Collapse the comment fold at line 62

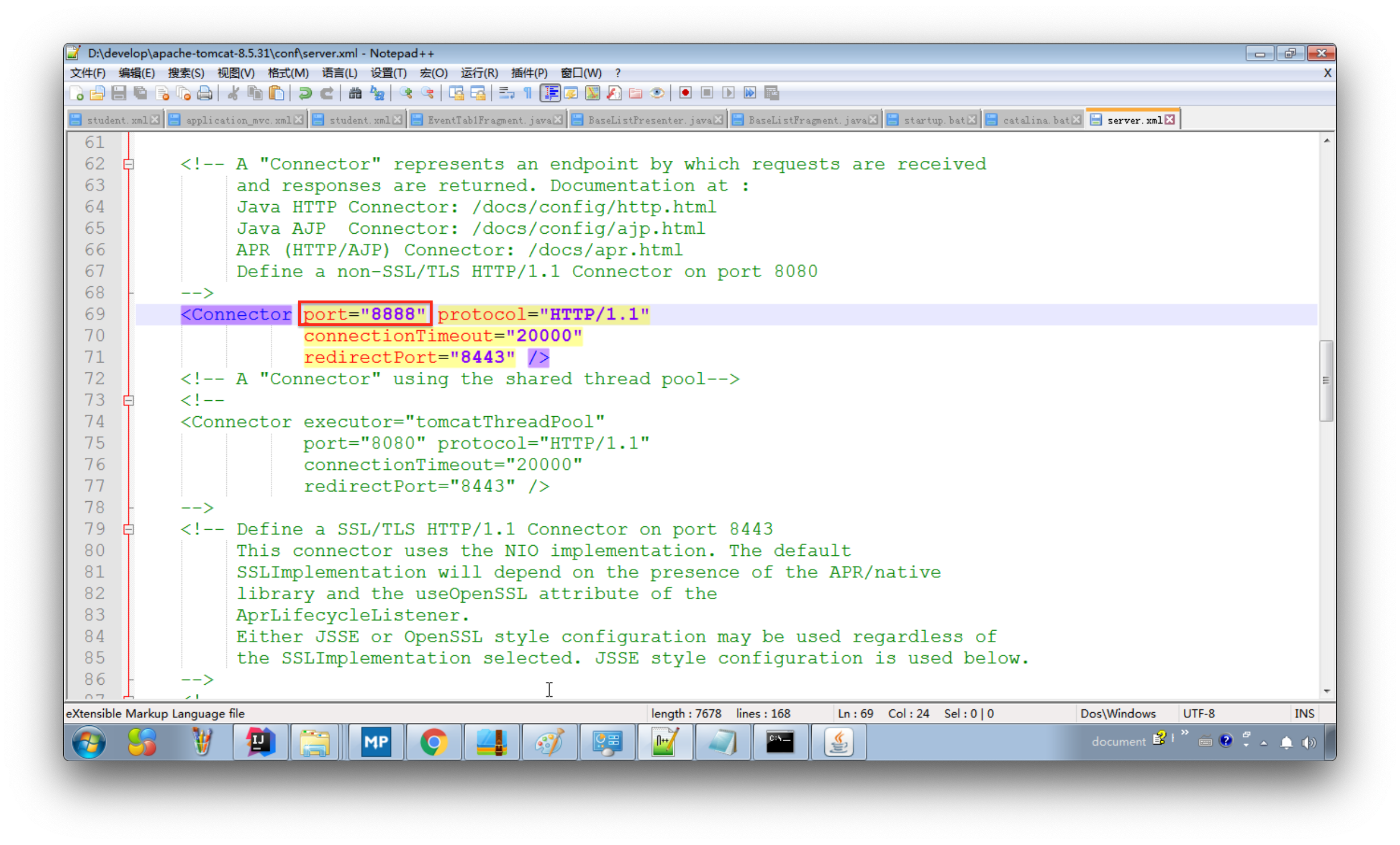coord(129,165)
